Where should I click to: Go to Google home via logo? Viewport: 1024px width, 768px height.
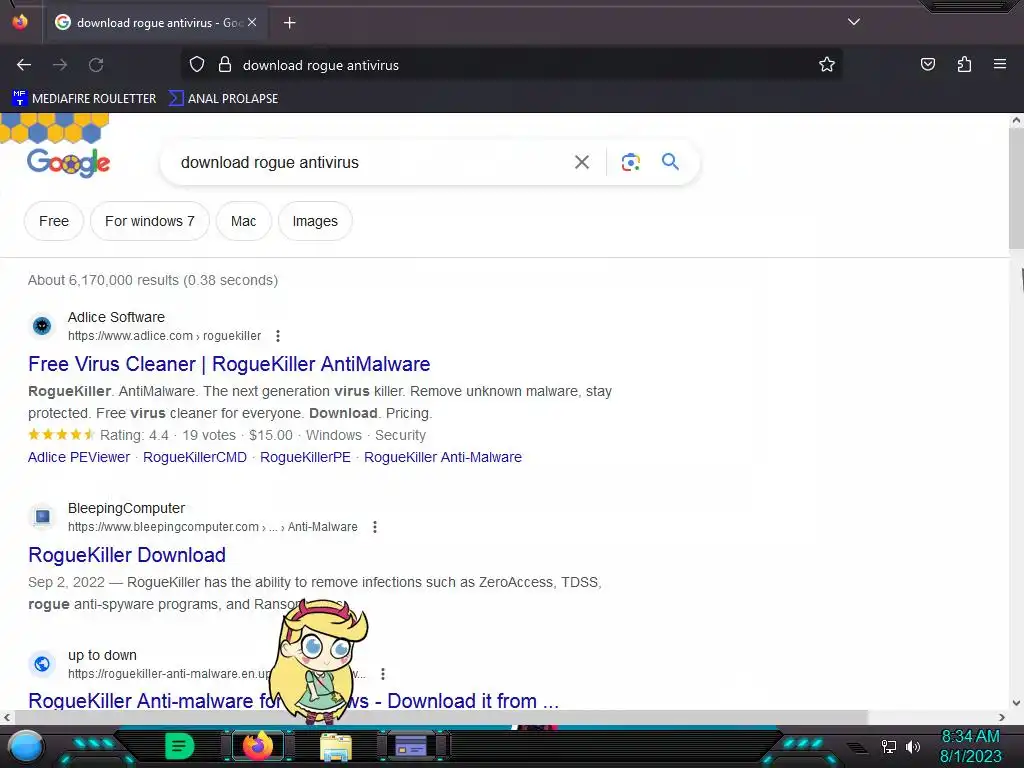pos(69,162)
